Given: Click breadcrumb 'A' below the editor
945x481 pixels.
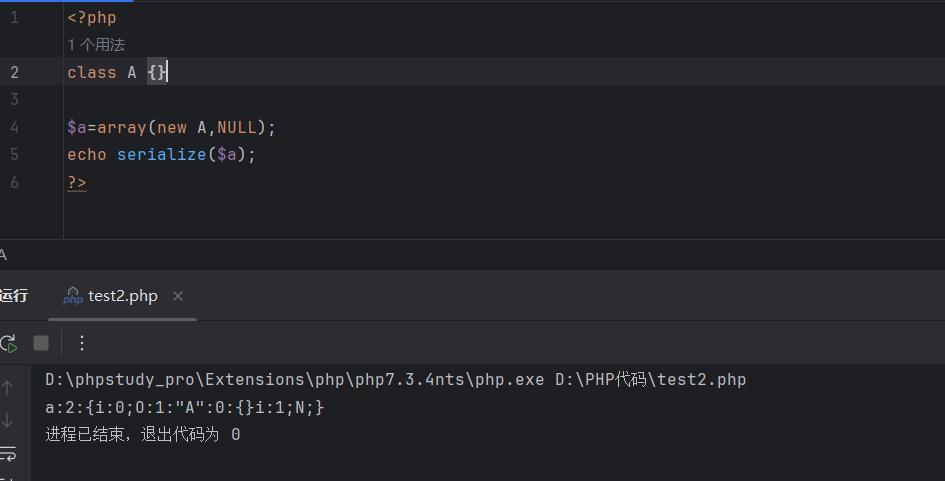Looking at the screenshot, I should 3,255.
